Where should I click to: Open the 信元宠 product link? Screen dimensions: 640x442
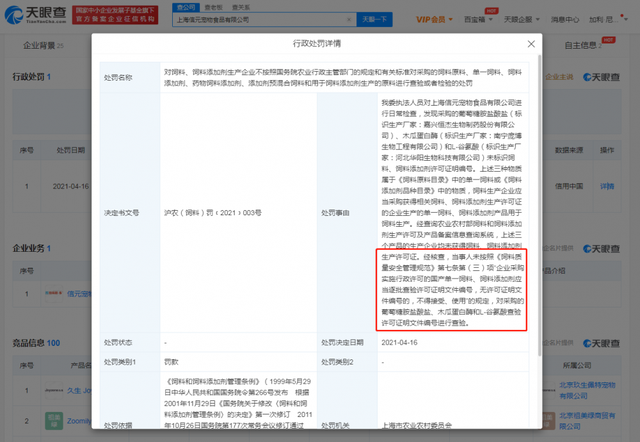[79, 293]
